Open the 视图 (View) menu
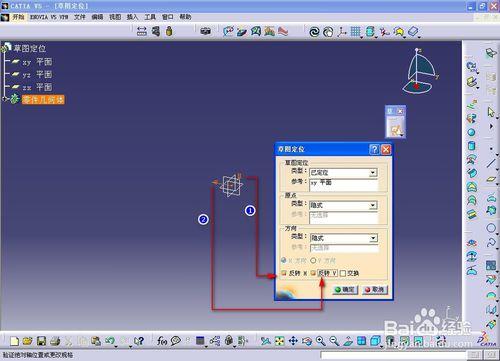 [115, 17]
